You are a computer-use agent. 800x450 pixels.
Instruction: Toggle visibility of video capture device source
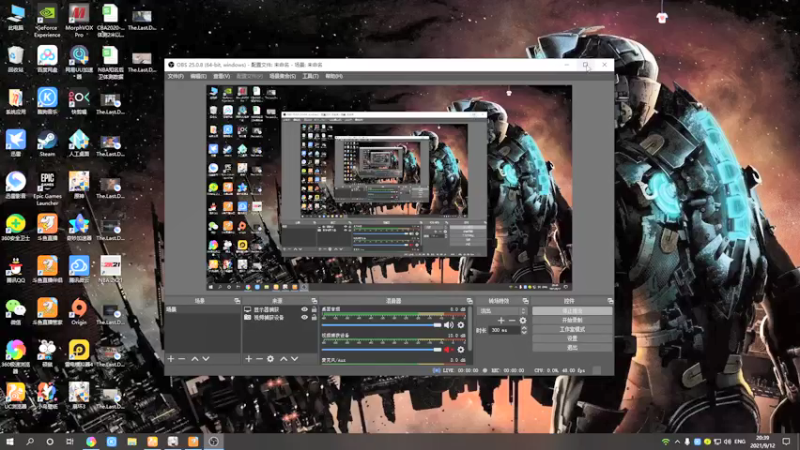click(305, 317)
